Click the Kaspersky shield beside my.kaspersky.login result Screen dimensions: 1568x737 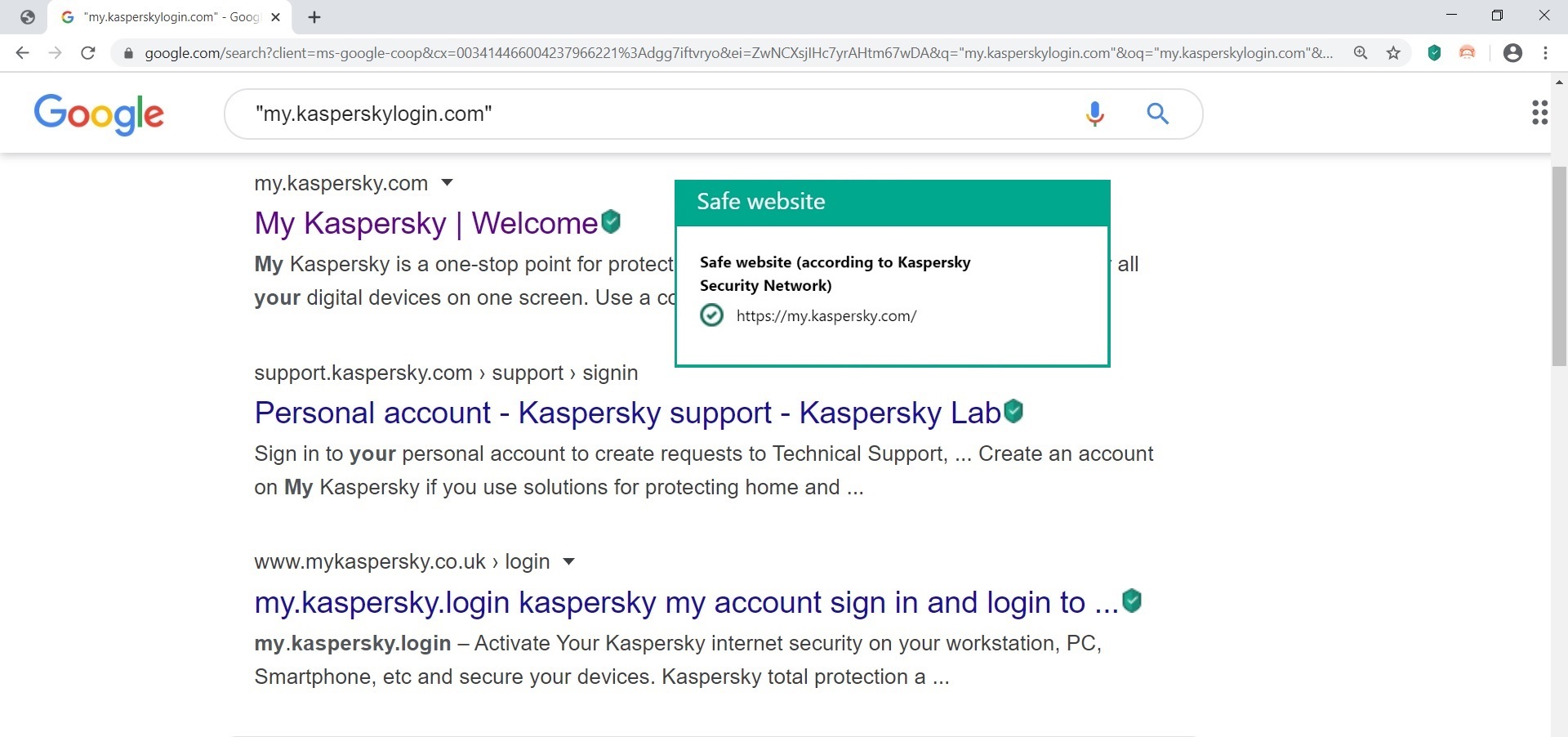1132,601
